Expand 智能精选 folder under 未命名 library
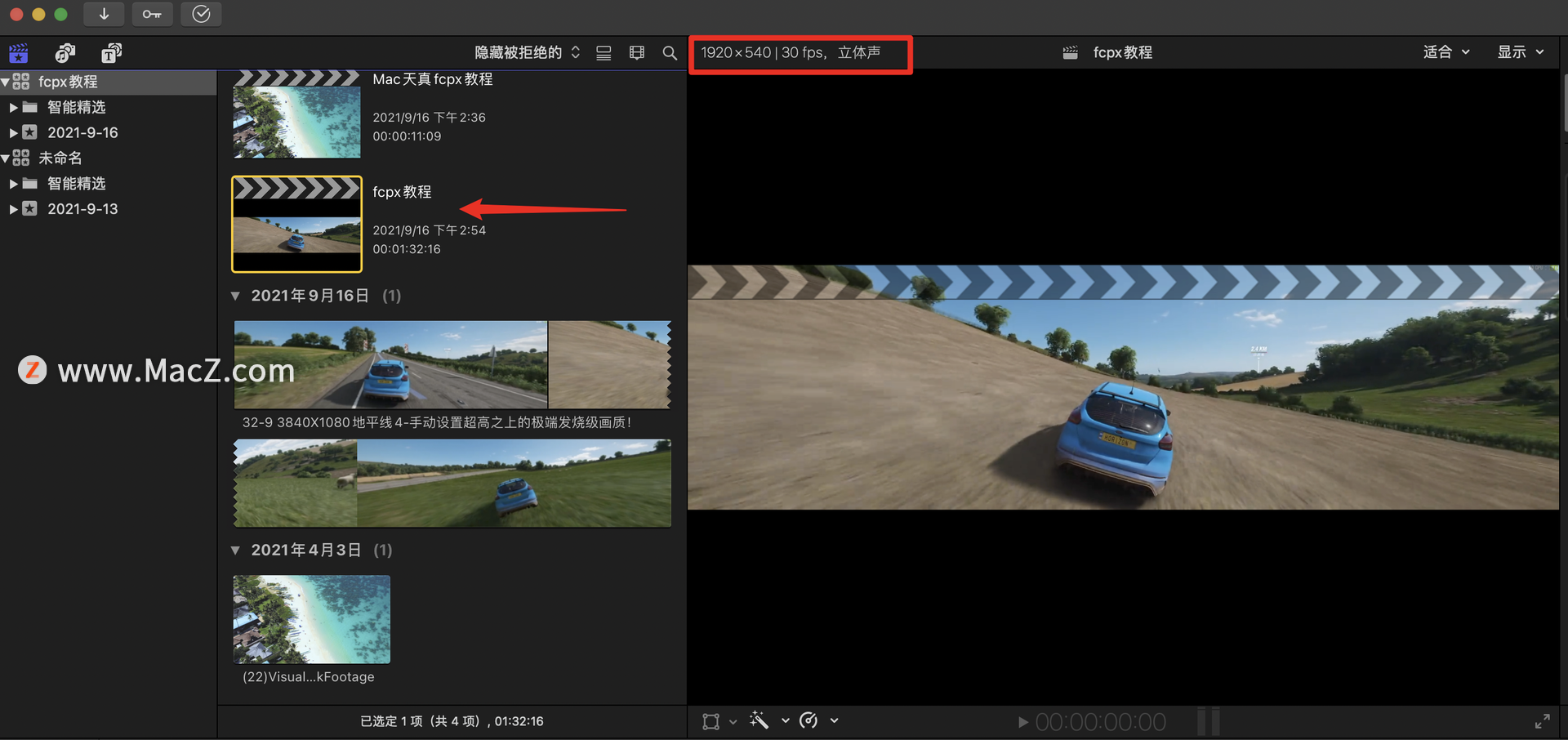1568x740 pixels. point(13,184)
